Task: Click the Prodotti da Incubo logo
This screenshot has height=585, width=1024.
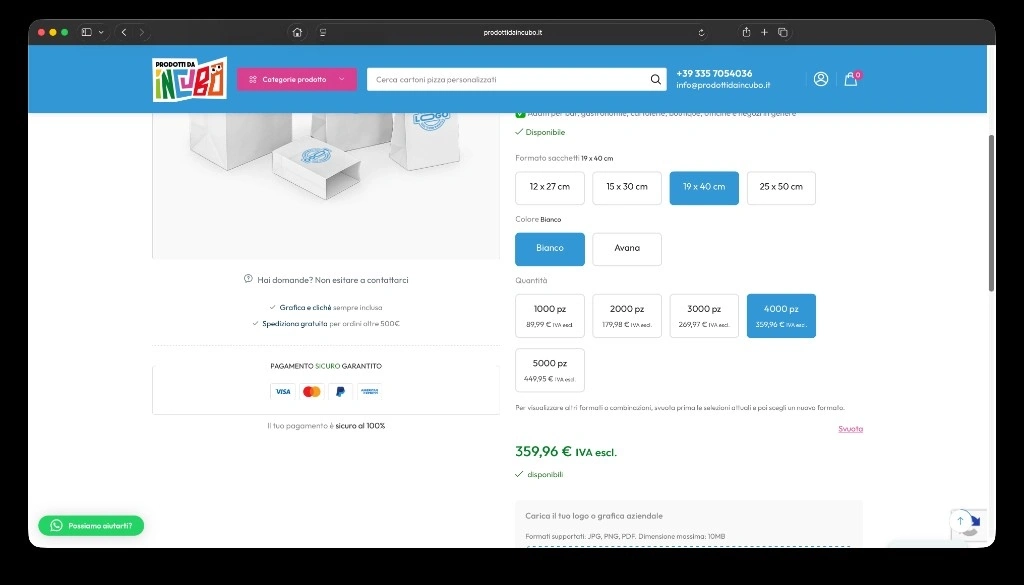Action: (189, 79)
